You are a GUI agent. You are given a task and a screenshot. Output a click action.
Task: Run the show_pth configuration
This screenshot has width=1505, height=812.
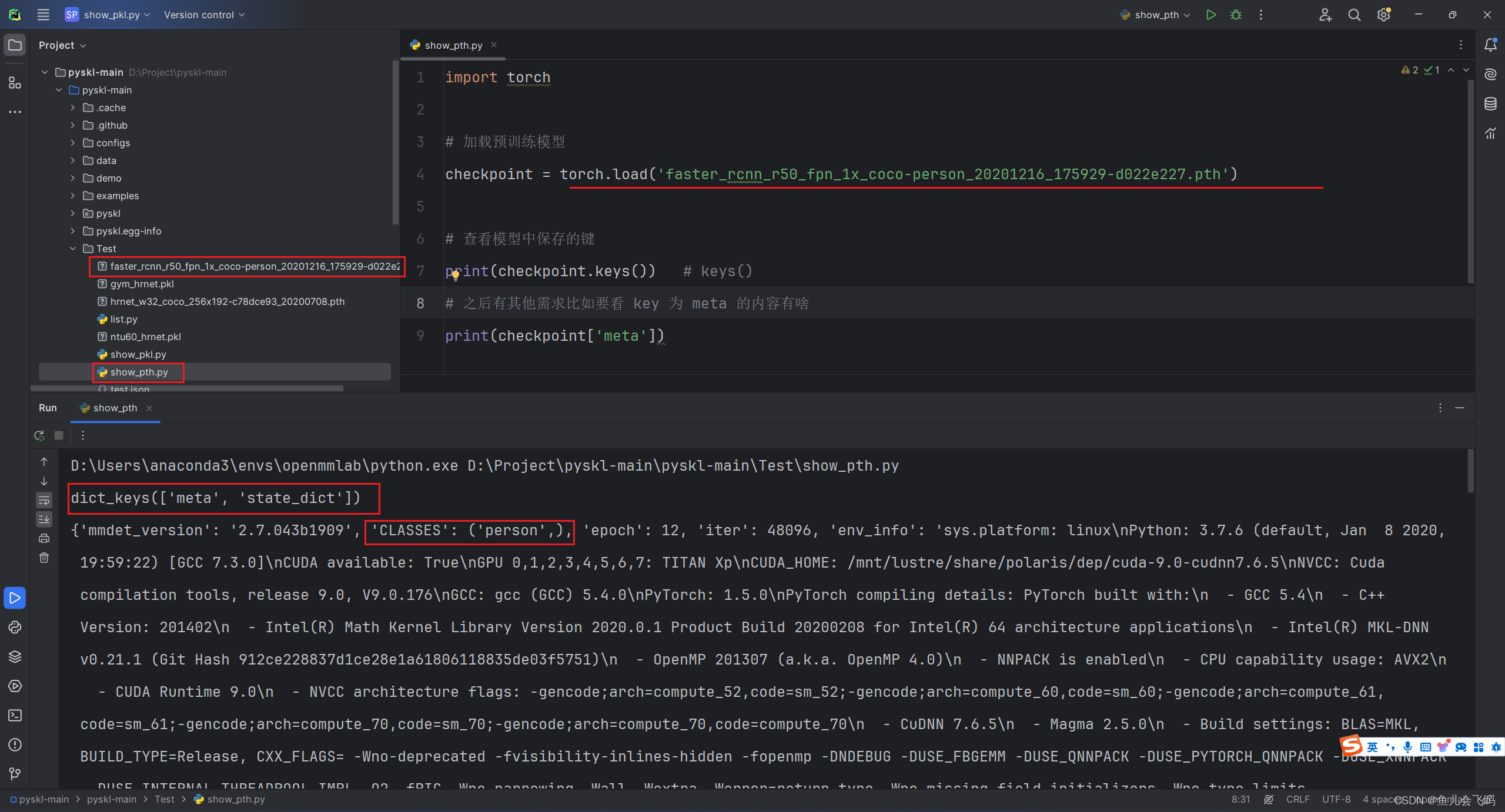pyautogui.click(x=1210, y=15)
